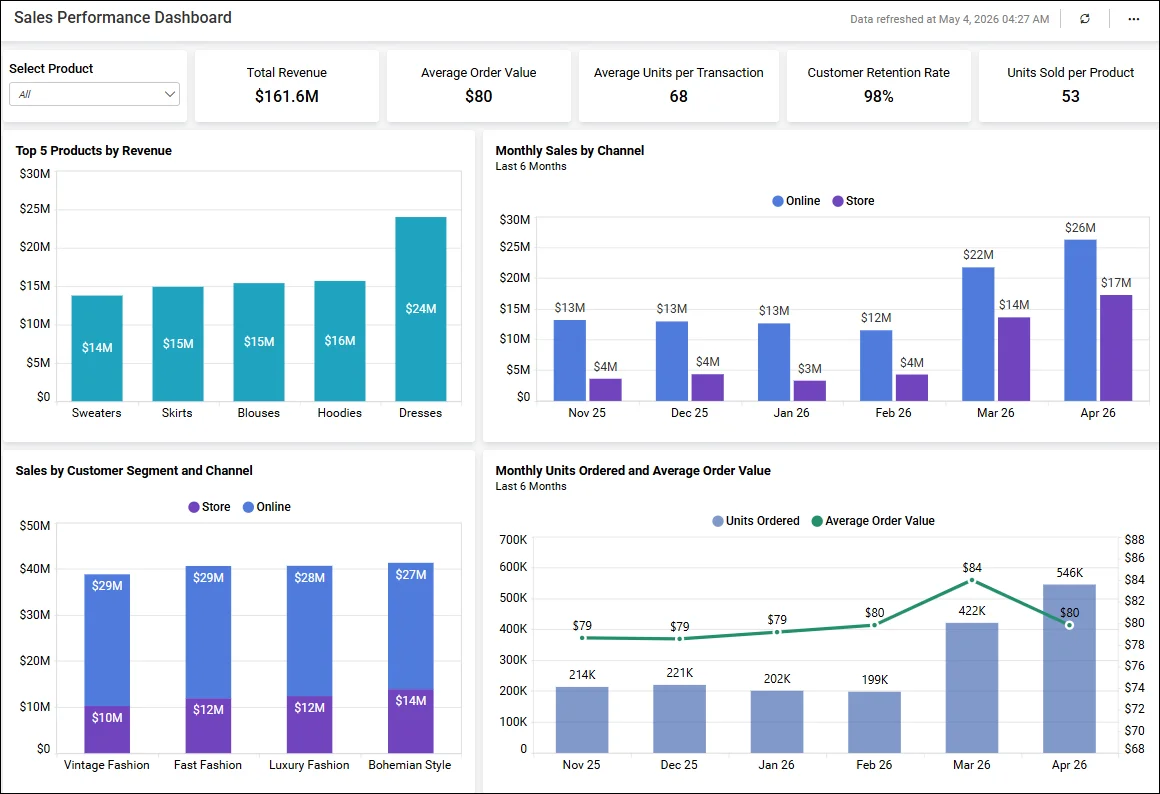The image size is (1160, 794).
Task: Click the Apr 26 Online $26M bar
Action: click(x=1080, y=320)
